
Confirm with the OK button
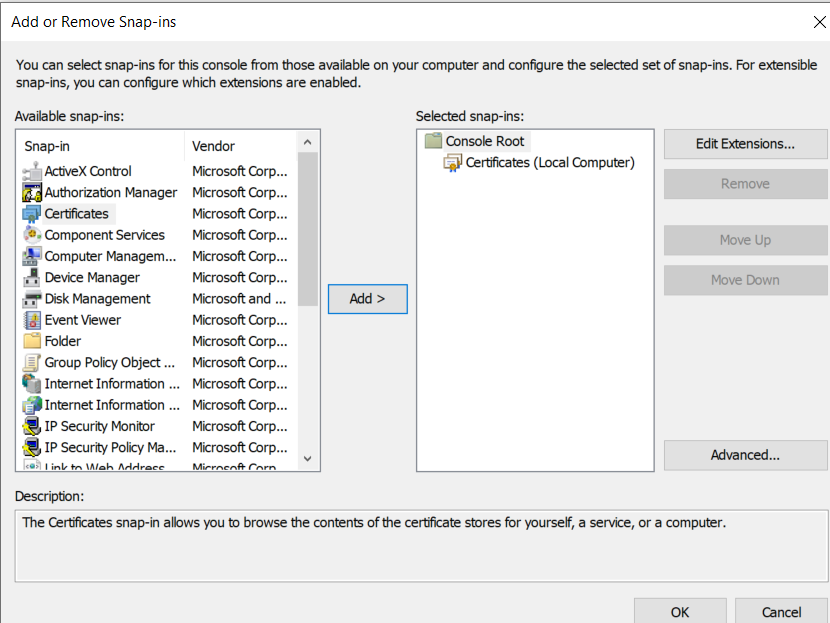[x=680, y=612]
